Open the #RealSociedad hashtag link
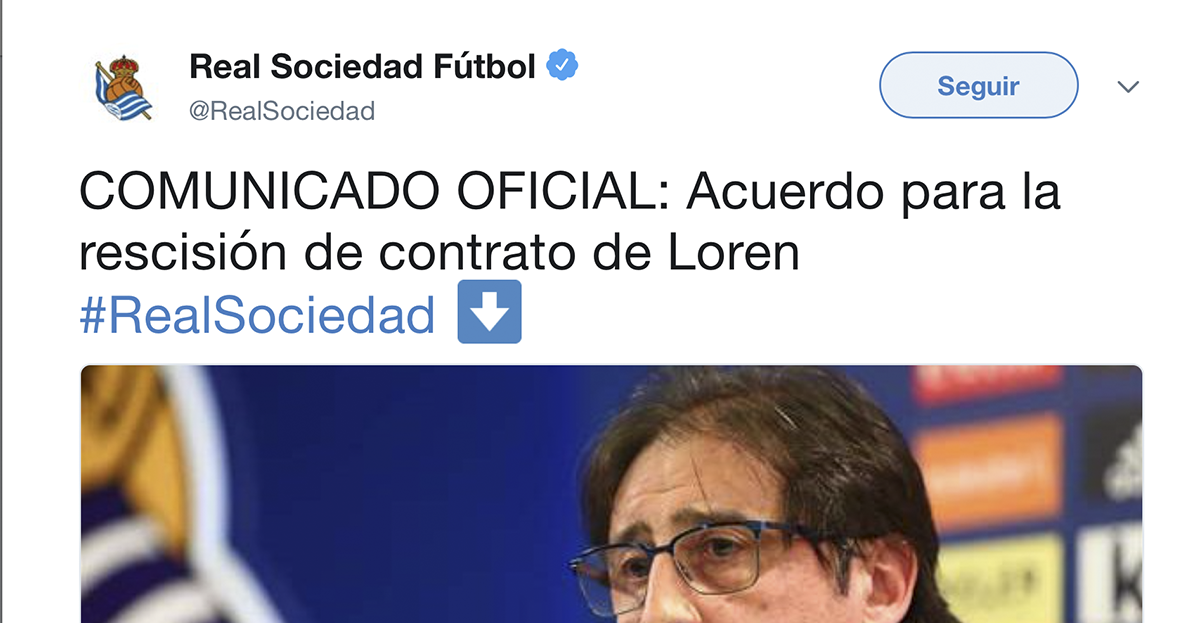The image size is (1200, 623). click(x=257, y=314)
